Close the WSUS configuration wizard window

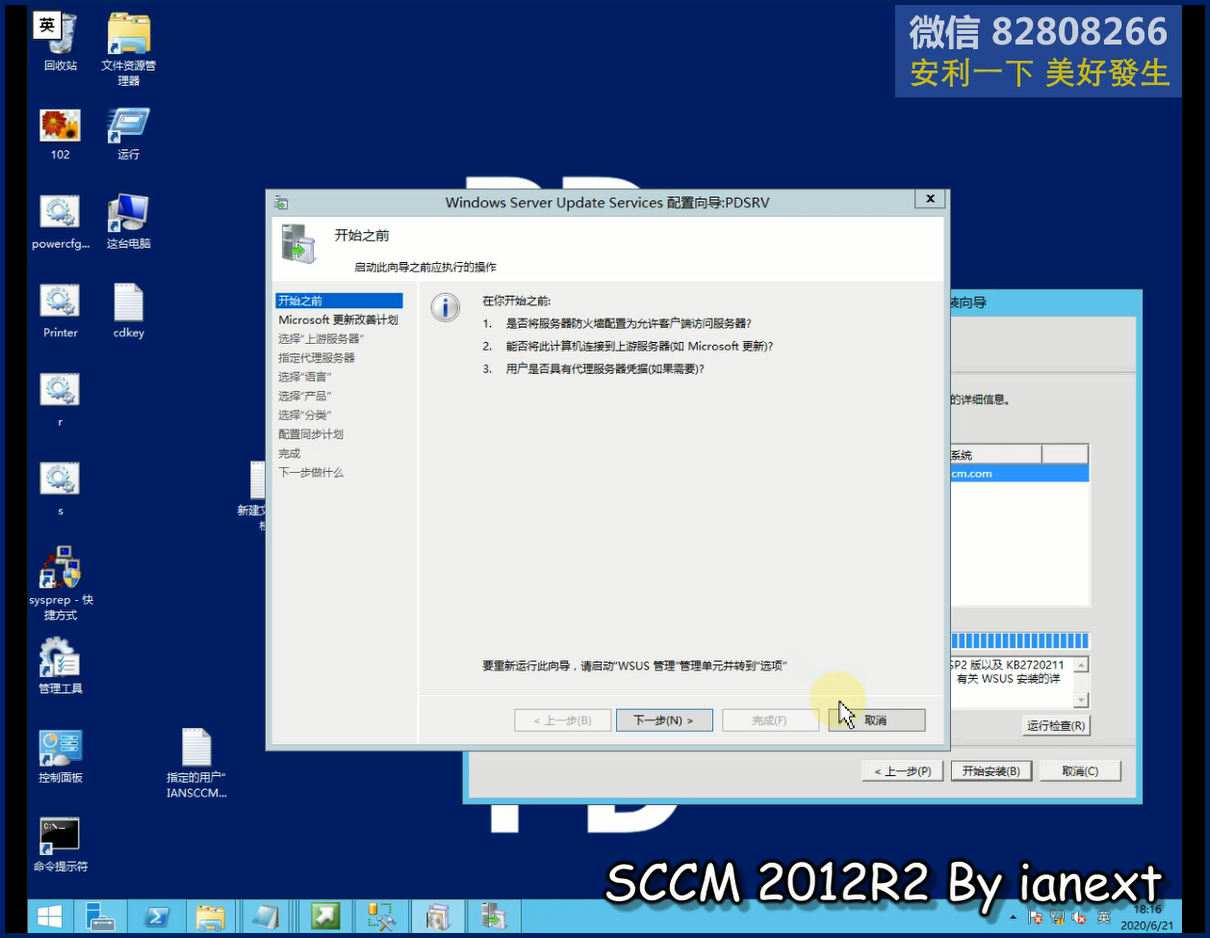(930, 199)
